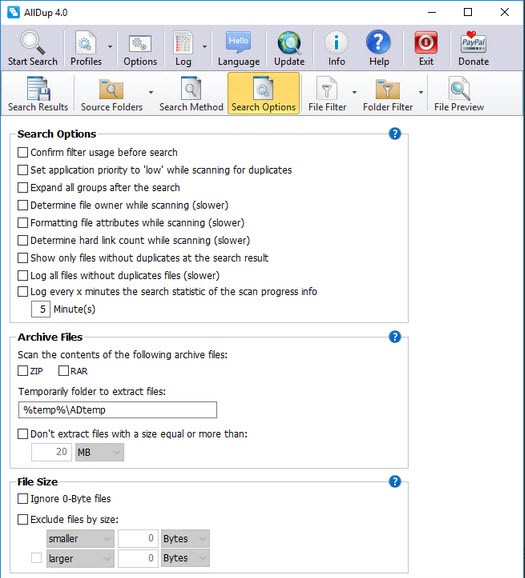
Task: Click the temporary folder path input field
Action: (118, 410)
